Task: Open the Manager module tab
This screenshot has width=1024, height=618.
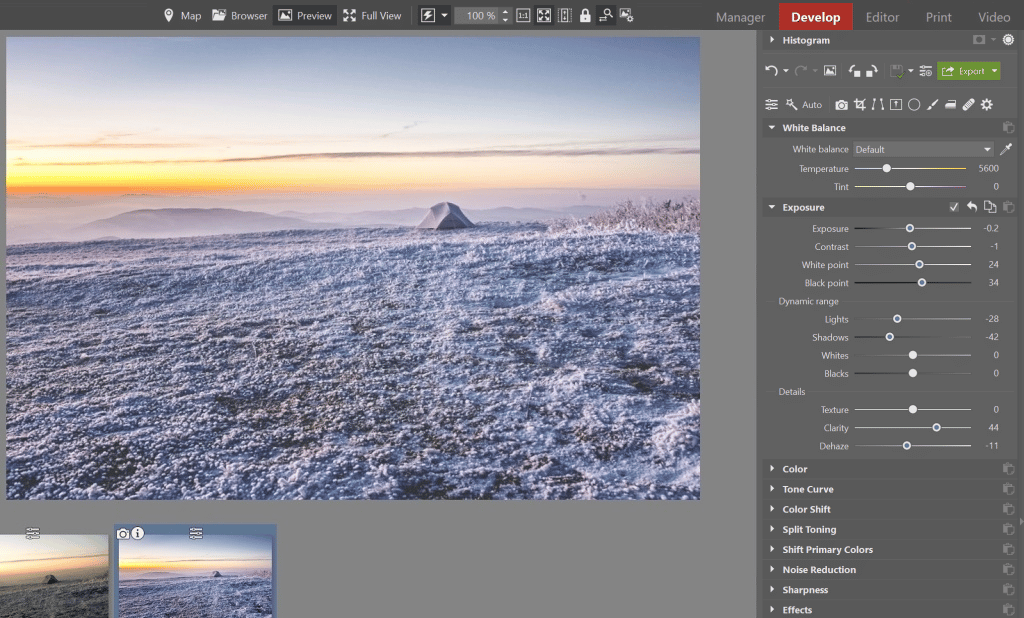Action: pyautogui.click(x=741, y=17)
